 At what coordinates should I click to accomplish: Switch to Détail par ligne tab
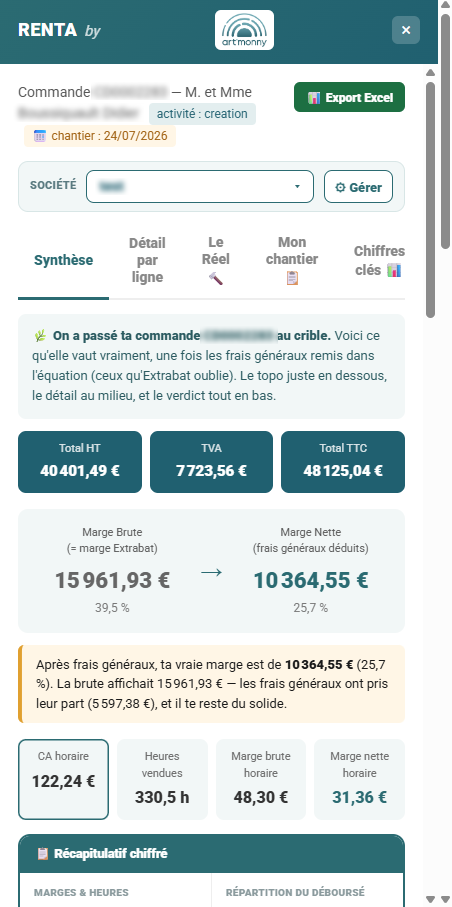[x=147, y=260]
